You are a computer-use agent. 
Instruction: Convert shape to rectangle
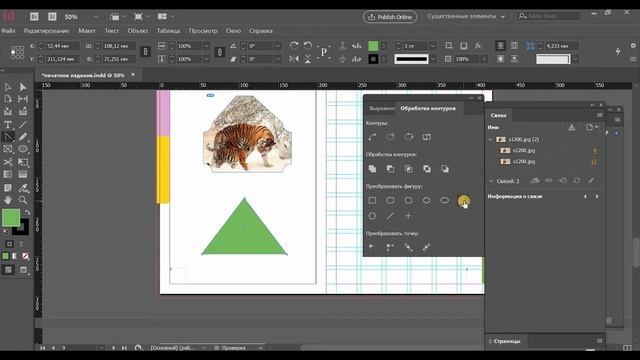[x=372, y=200]
